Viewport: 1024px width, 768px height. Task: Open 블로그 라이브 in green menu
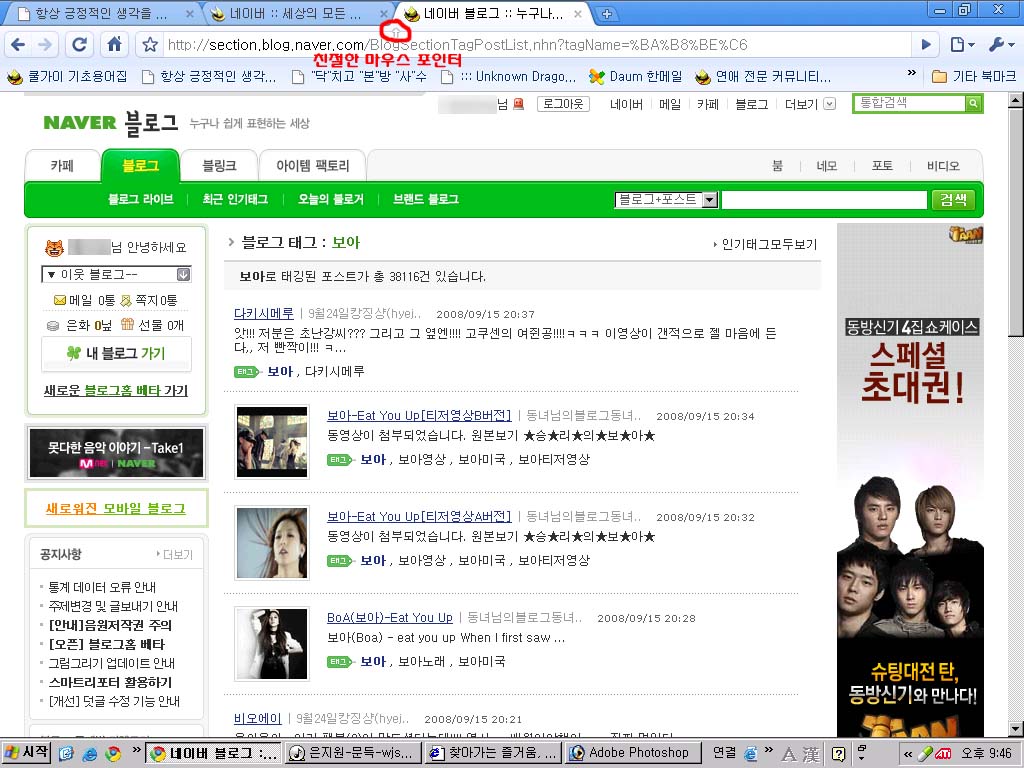coord(140,199)
